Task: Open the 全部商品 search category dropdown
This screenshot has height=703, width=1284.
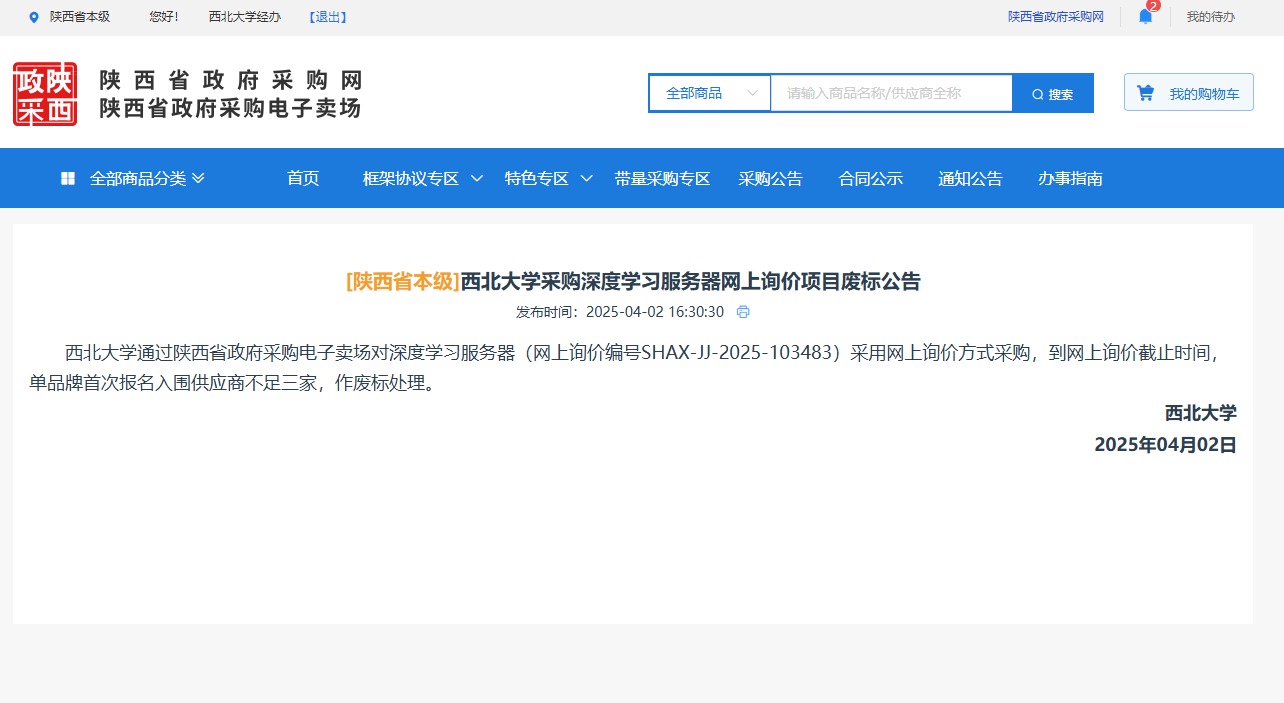Action: point(710,93)
